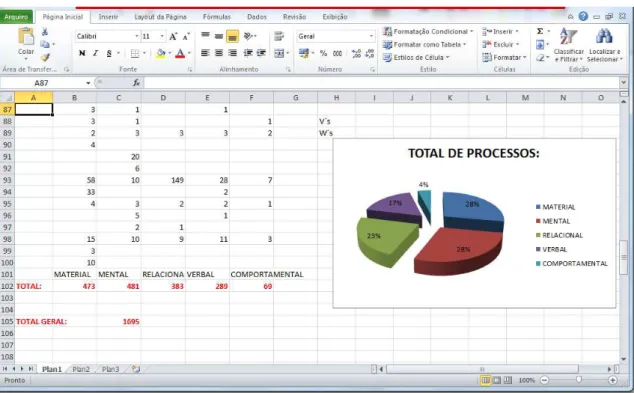Screen dimensions: 634x393
Task: Decrease font size with small A icon
Action: (x=186, y=37)
